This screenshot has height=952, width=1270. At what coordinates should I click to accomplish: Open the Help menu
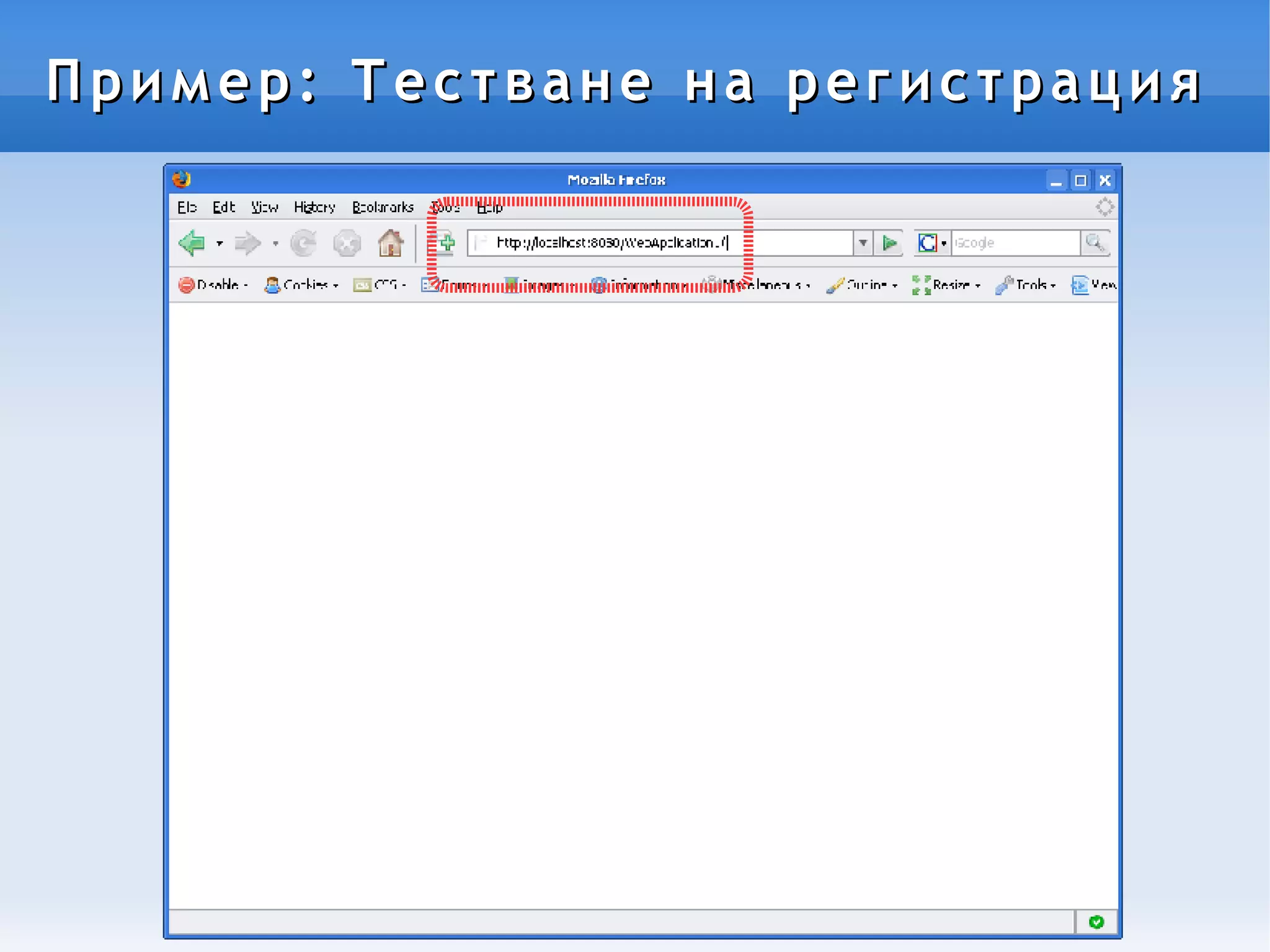pos(489,207)
